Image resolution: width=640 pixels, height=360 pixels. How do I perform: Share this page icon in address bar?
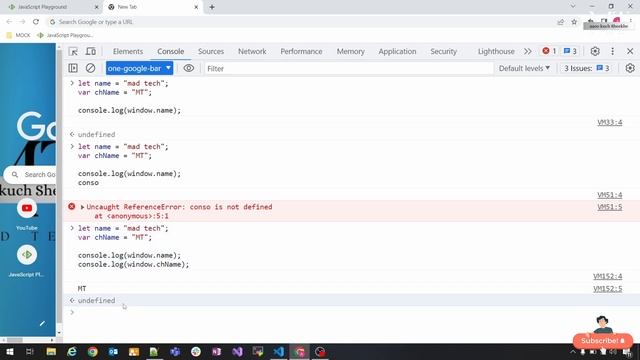[x=560, y=22]
